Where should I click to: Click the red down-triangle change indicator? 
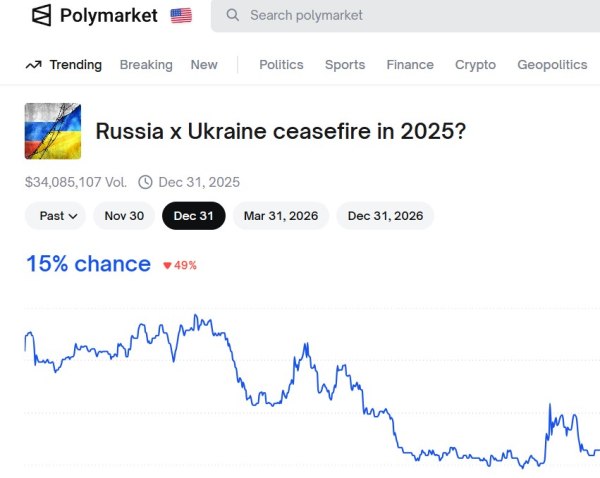(168, 265)
